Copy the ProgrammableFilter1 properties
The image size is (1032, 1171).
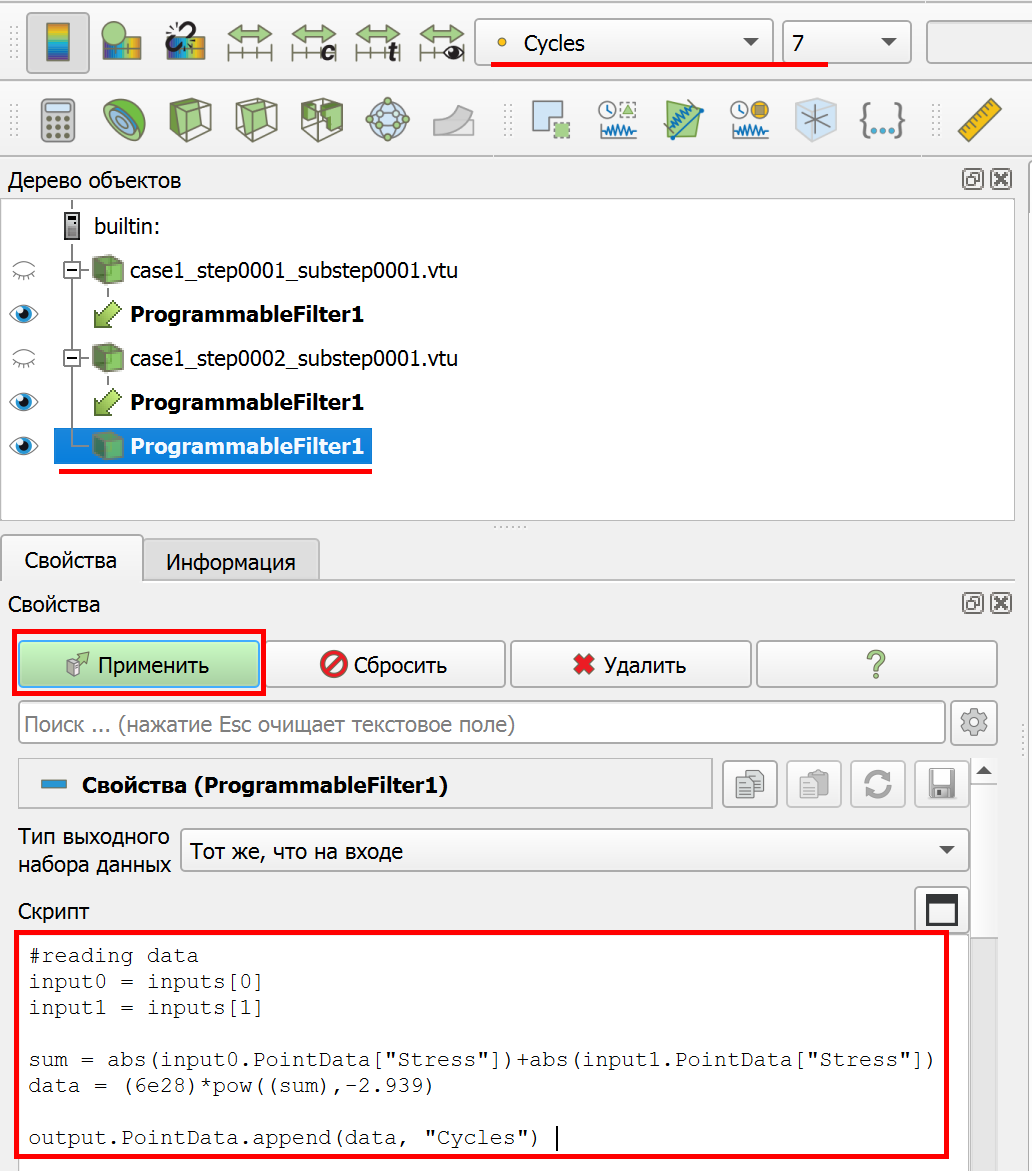pyautogui.click(x=750, y=784)
